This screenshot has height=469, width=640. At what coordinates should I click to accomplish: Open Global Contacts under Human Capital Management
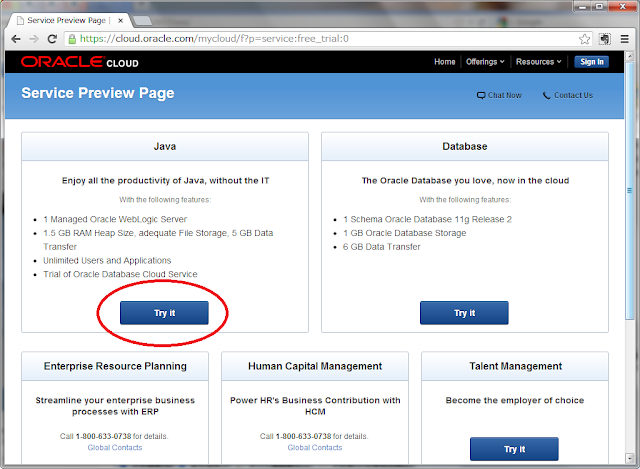click(315, 448)
